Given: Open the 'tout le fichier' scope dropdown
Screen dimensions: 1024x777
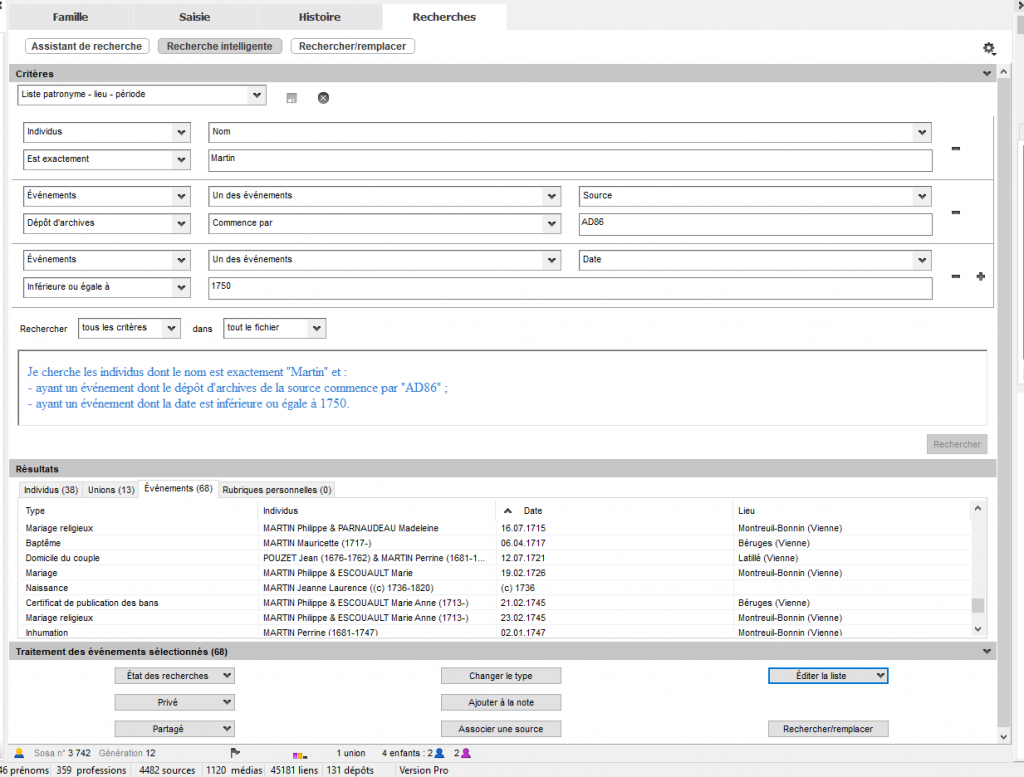Looking at the screenshot, I should [274, 328].
